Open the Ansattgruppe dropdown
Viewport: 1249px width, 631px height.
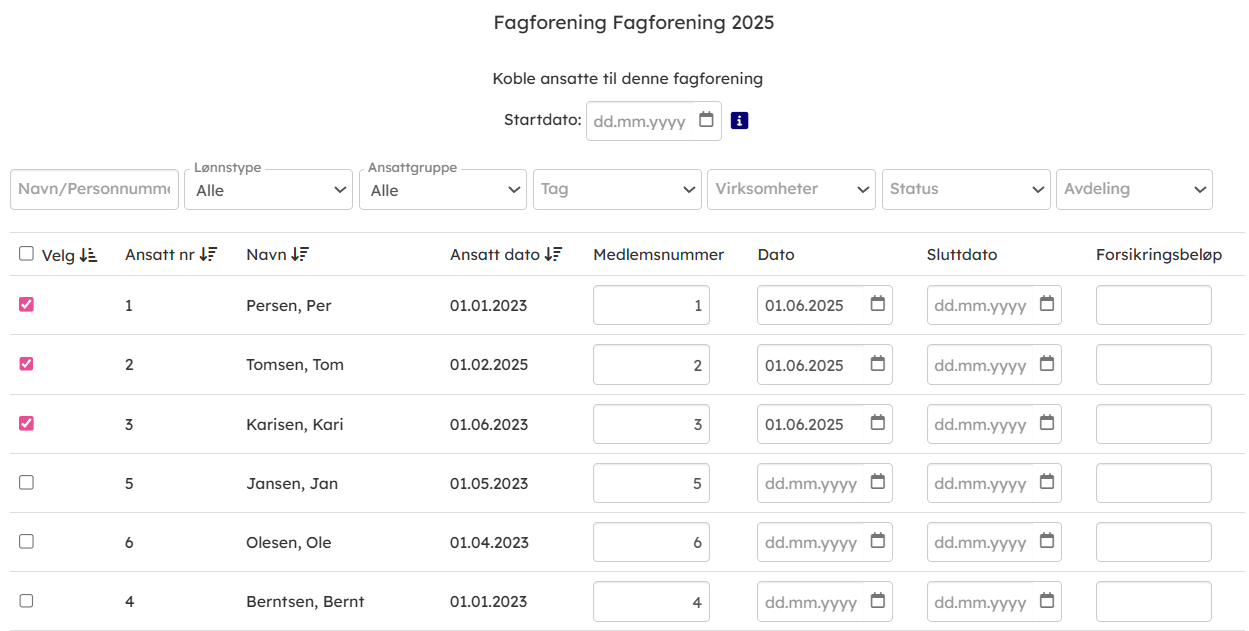(442, 190)
